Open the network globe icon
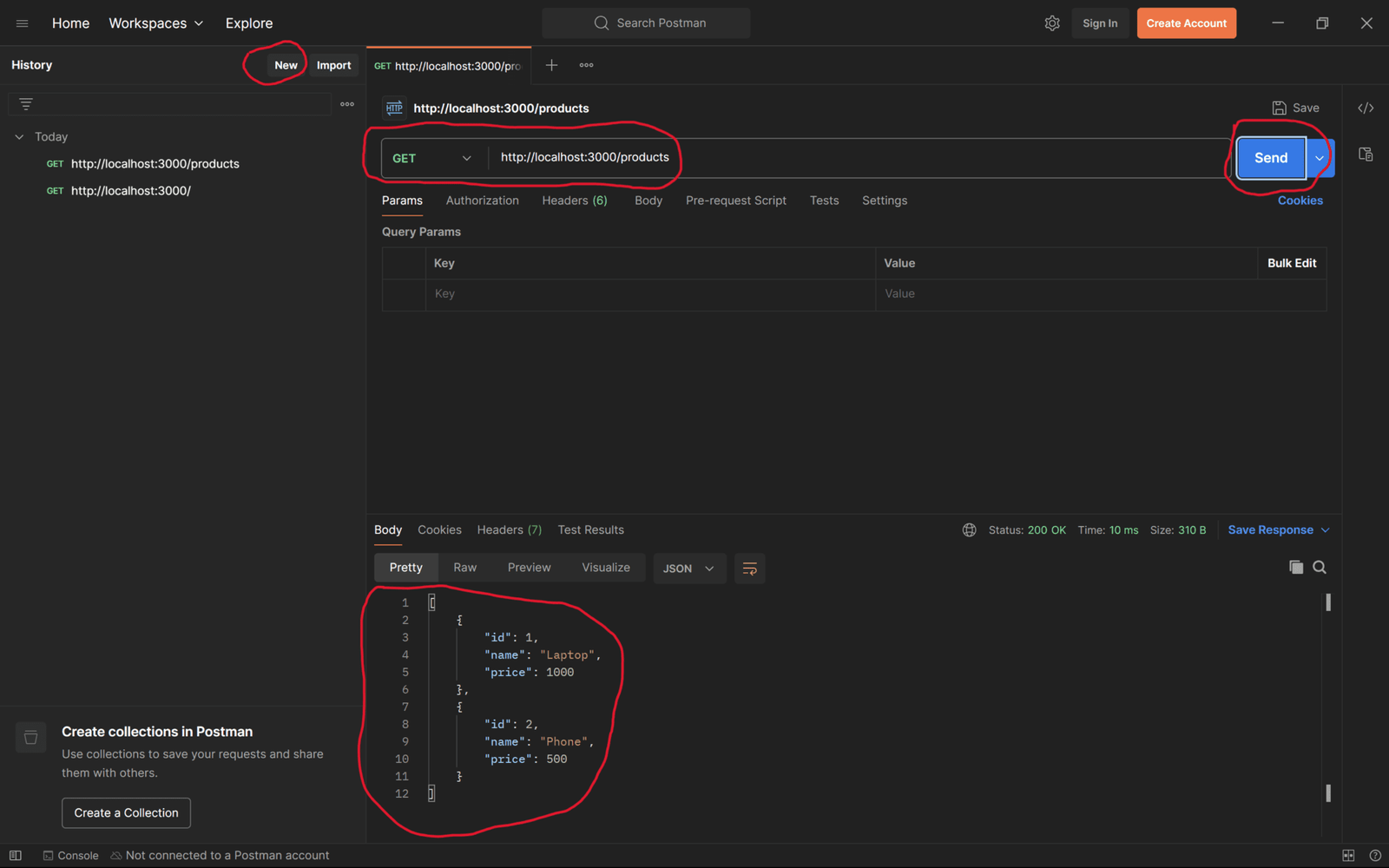Screen dimensions: 1389x868 click(x=969, y=530)
